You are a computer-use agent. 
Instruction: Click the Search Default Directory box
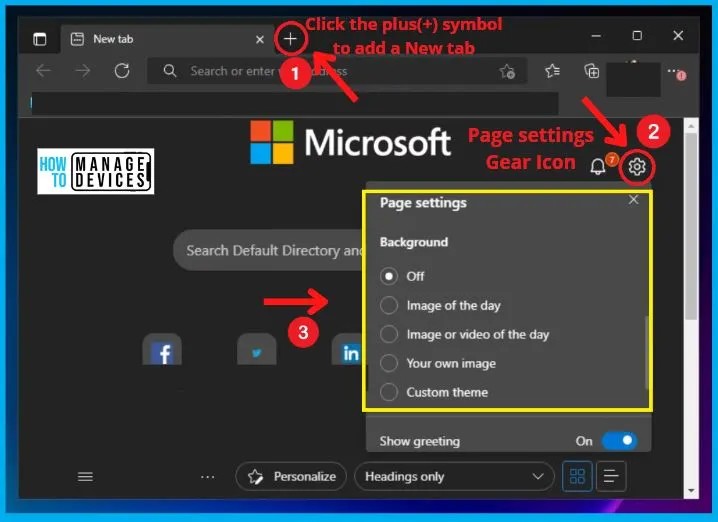pyautogui.click(x=270, y=250)
